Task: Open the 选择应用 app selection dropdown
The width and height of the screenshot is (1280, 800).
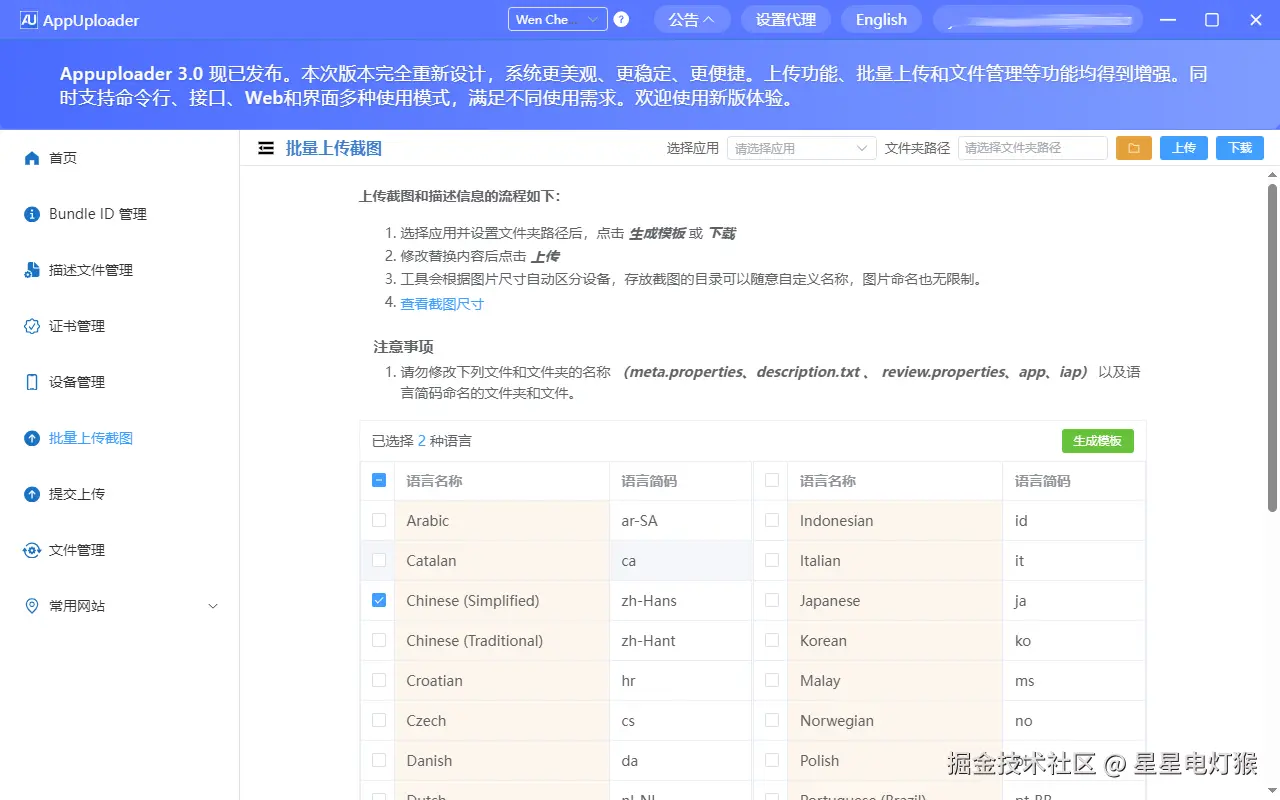Action: tap(800, 147)
